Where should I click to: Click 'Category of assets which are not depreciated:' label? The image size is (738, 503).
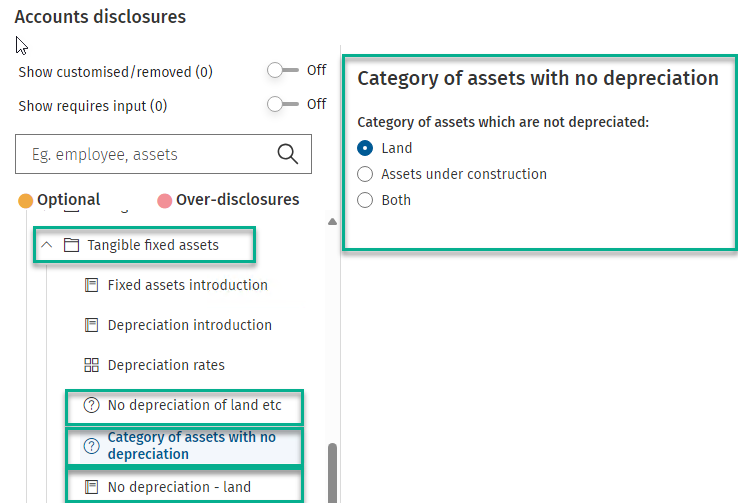pyautogui.click(x=503, y=122)
